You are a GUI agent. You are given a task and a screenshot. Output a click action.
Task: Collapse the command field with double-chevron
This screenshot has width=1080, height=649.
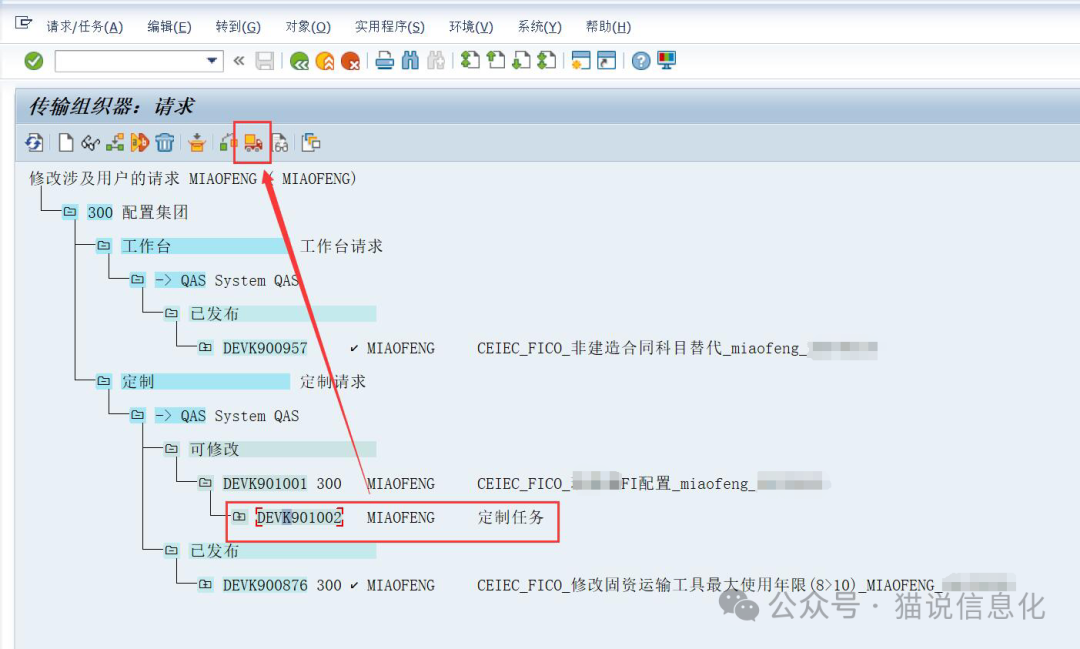point(239,61)
